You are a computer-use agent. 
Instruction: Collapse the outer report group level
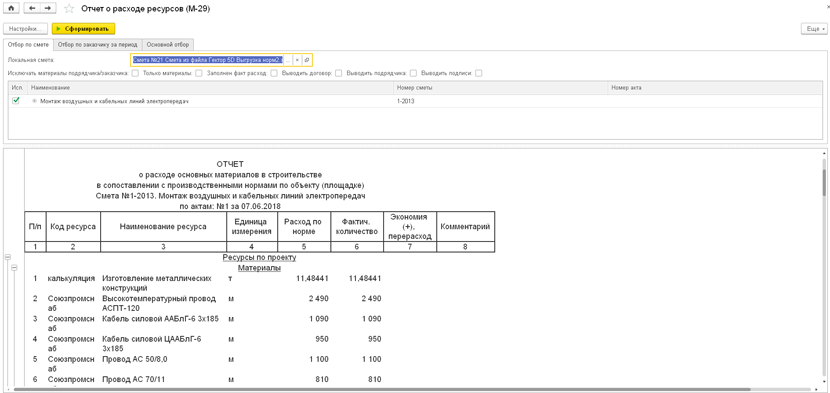point(7,257)
